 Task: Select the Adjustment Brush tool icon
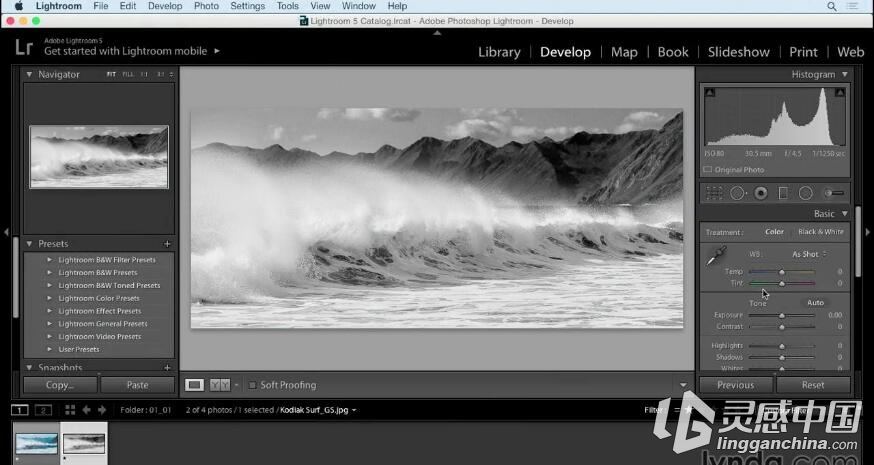click(x=834, y=193)
